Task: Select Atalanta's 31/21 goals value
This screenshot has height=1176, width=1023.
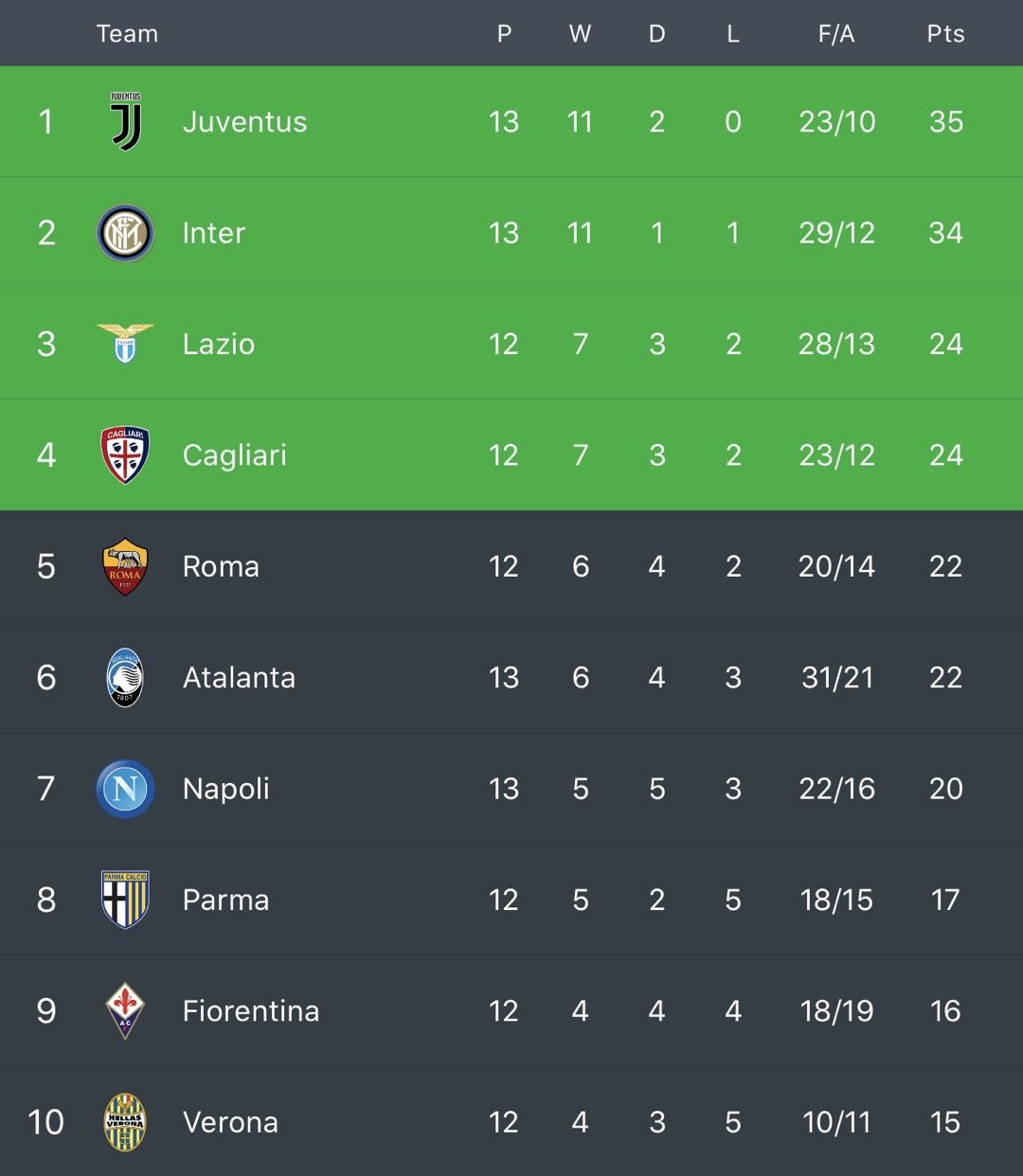Action: click(x=836, y=678)
